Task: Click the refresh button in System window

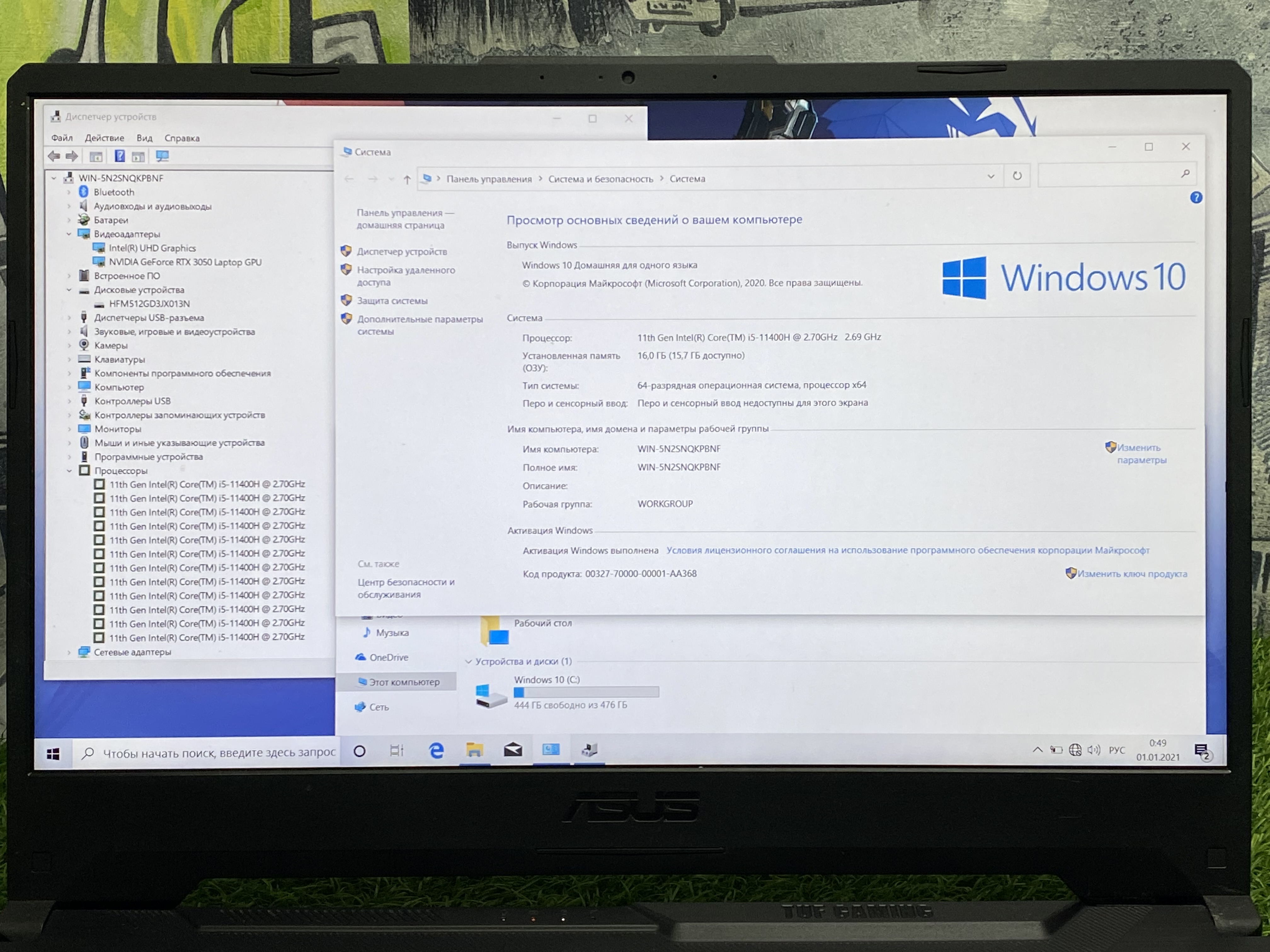Action: [x=1017, y=176]
